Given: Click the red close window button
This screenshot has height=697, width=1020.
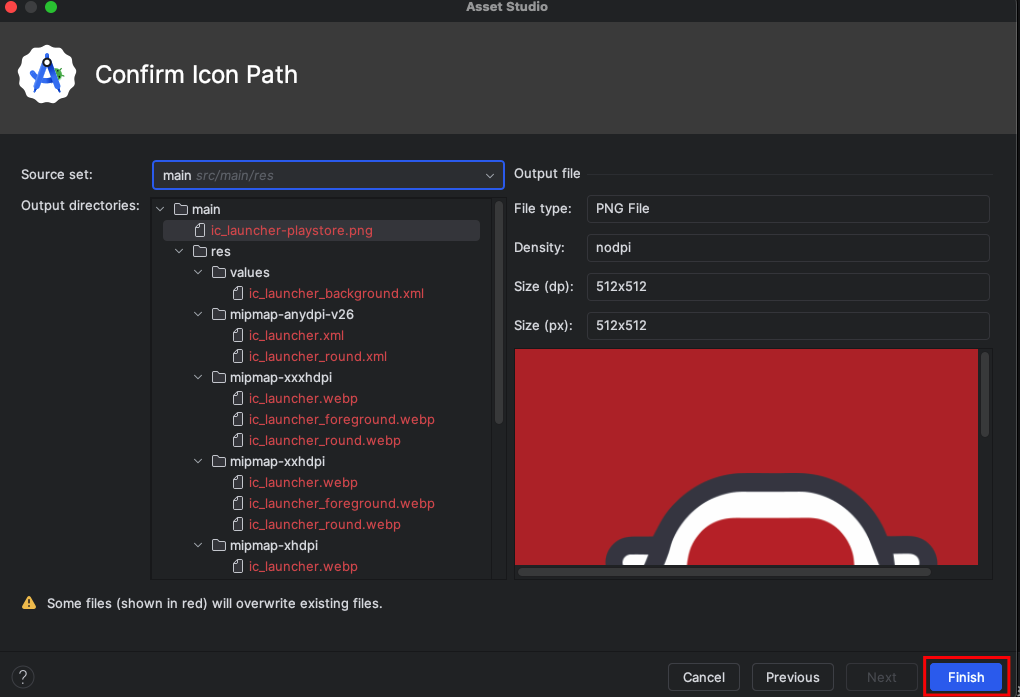Looking at the screenshot, I should (10, 7).
